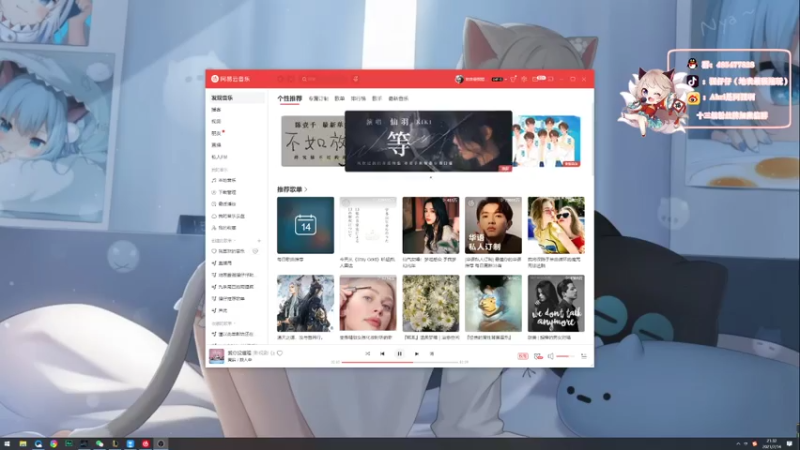
Task: Seek on the song progress bar
Action: tap(400, 362)
